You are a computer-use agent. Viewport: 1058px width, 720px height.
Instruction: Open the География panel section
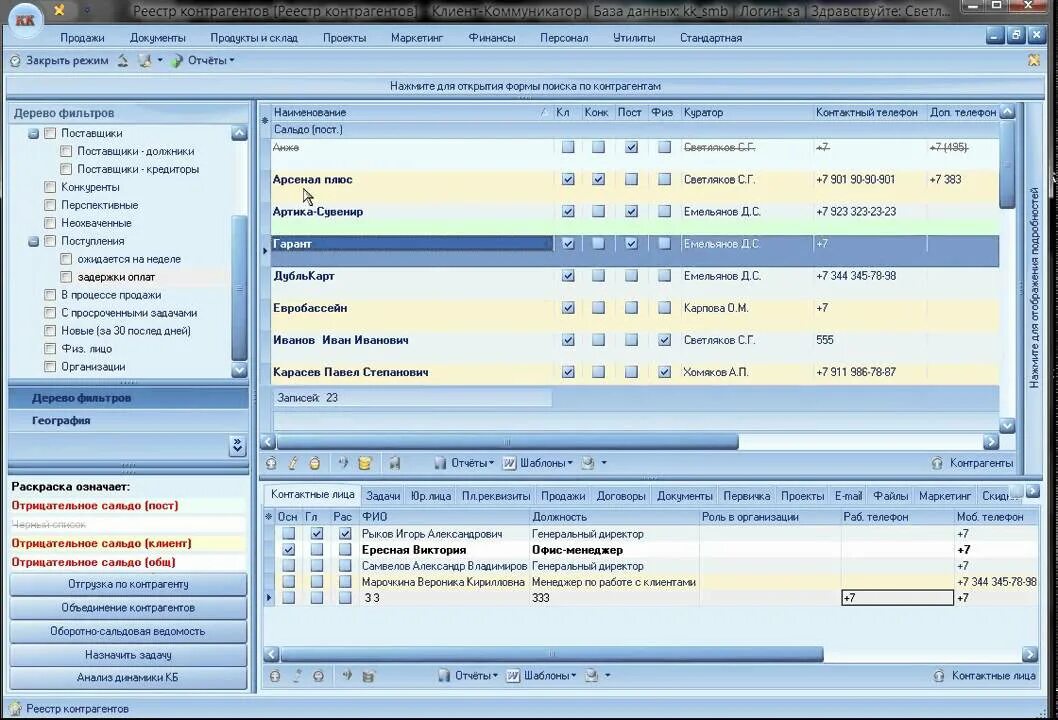pyautogui.click(x=128, y=420)
